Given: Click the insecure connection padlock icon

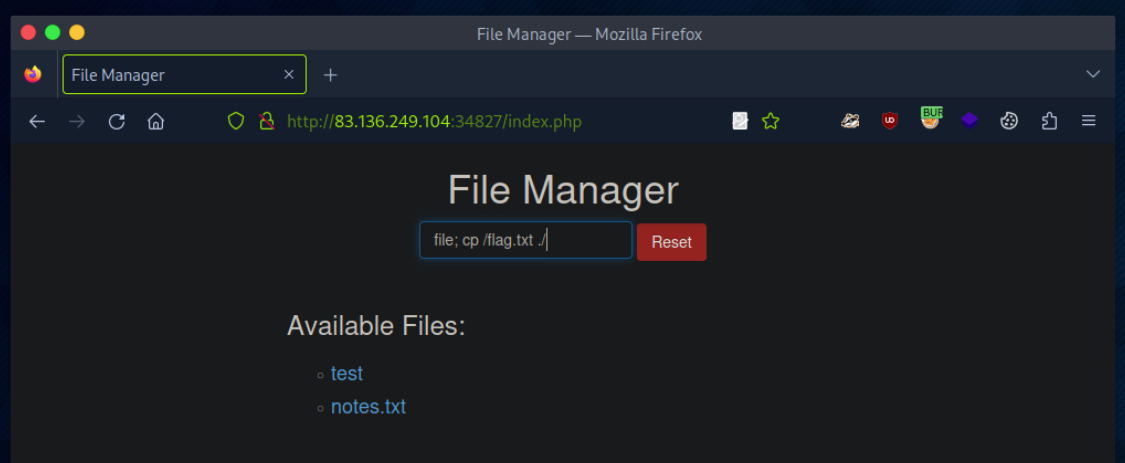Looking at the screenshot, I should (266, 122).
